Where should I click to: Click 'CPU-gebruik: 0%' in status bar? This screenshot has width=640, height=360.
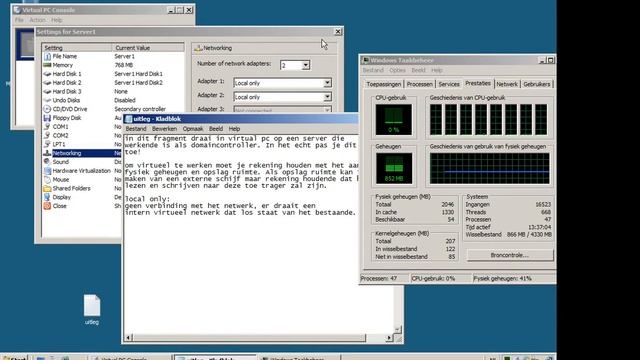click(x=433, y=278)
